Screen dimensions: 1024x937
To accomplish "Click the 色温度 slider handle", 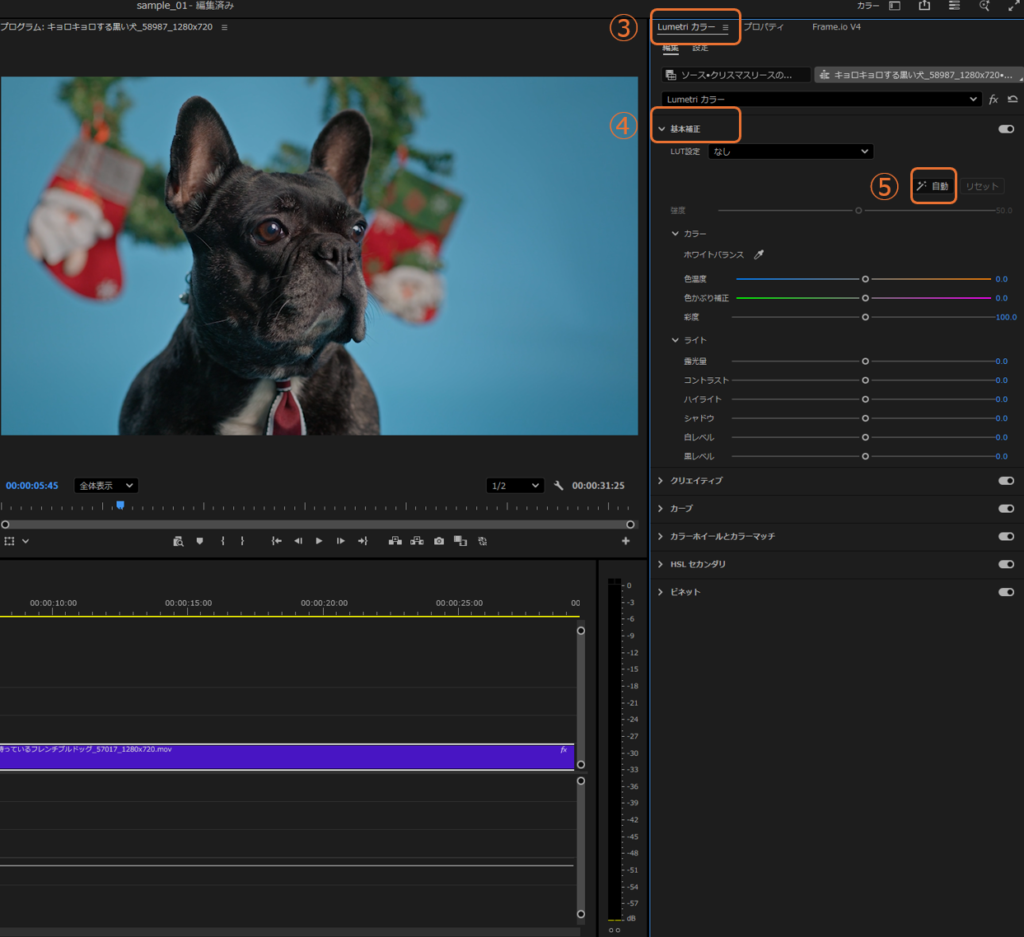I will click(x=865, y=279).
